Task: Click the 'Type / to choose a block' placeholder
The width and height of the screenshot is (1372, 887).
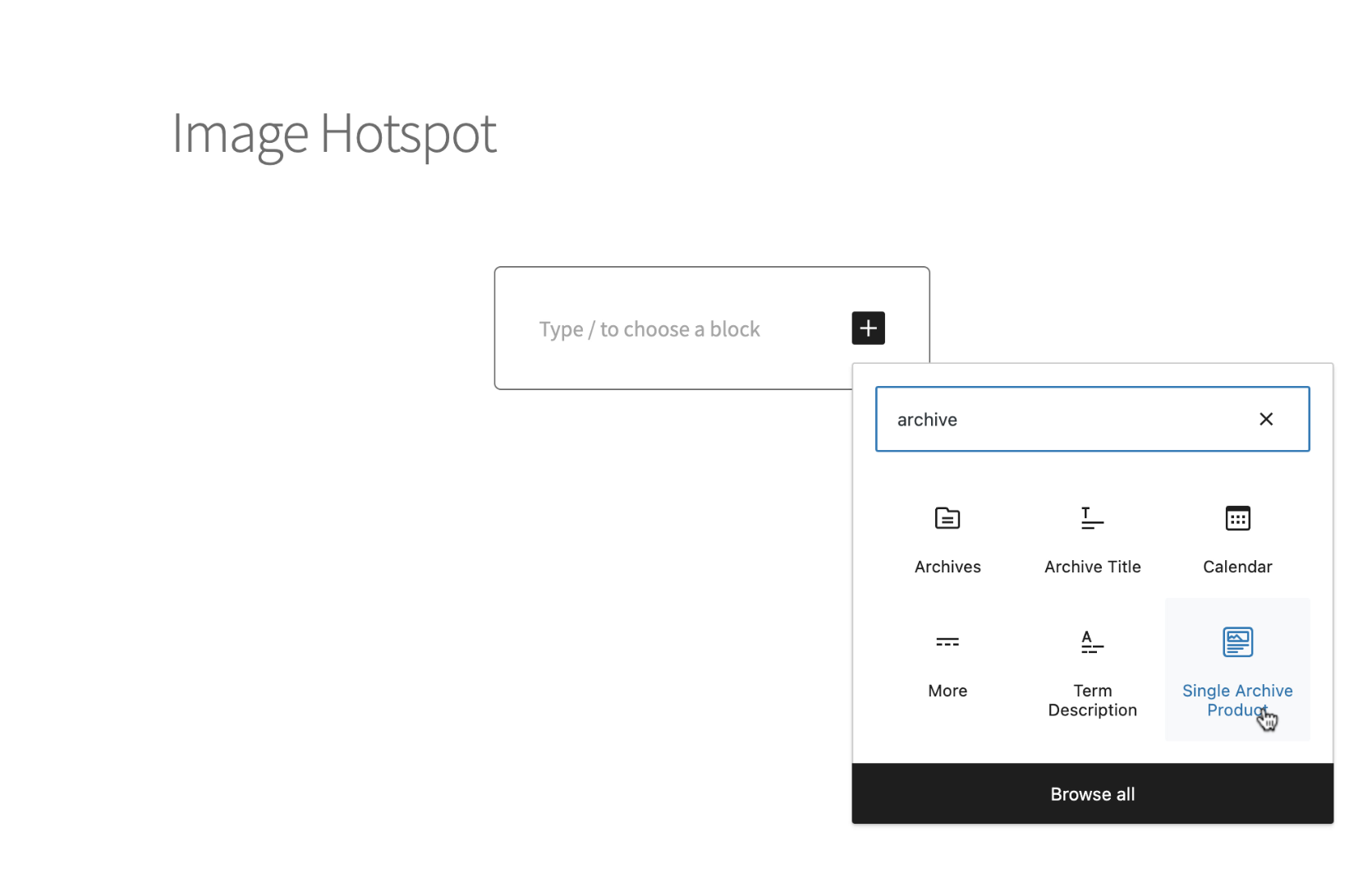Action: (649, 329)
